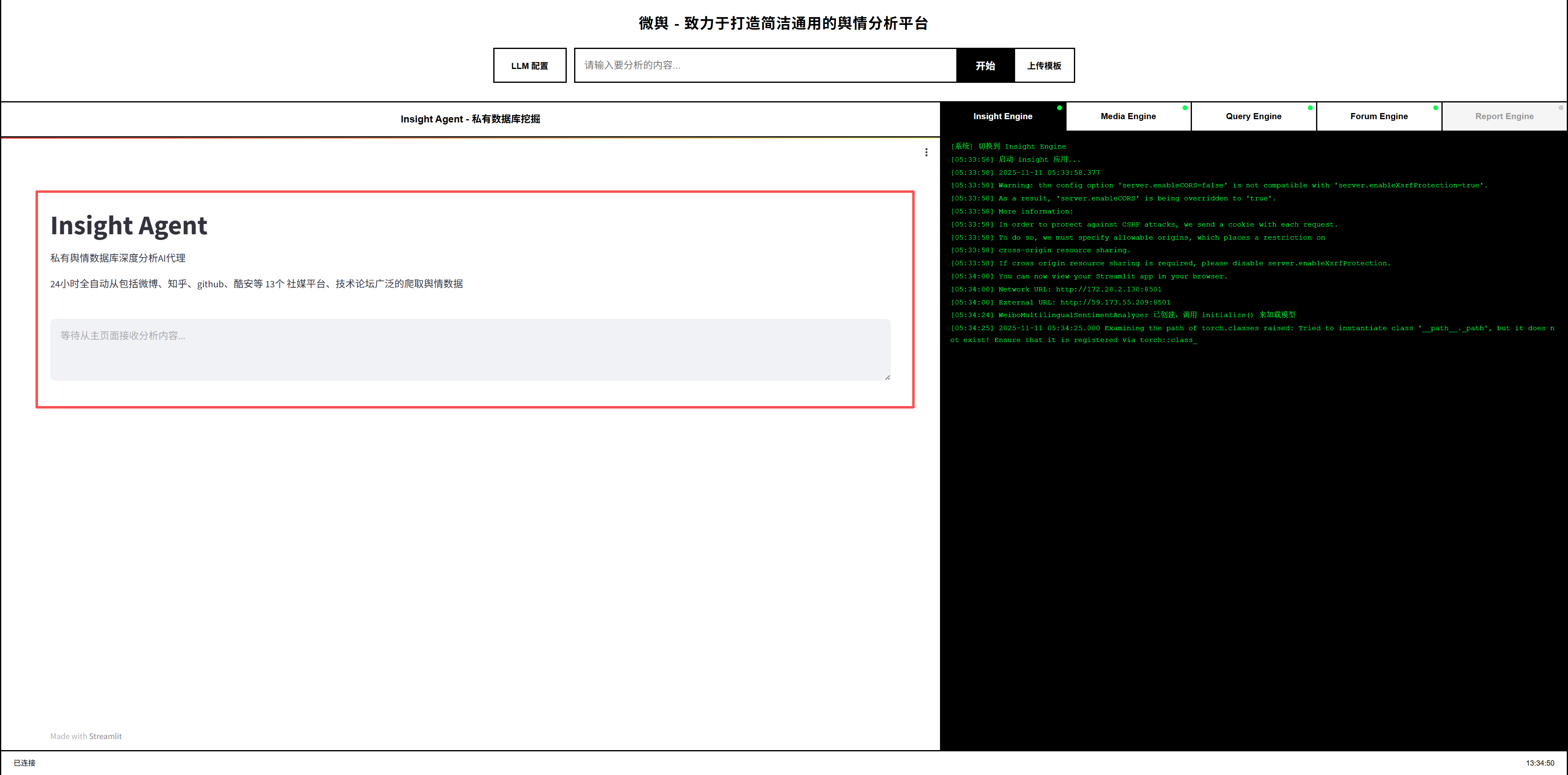Image resolution: width=1568 pixels, height=775 pixels.
Task: Click the gray status dot on Report Engine
Action: point(1561,108)
